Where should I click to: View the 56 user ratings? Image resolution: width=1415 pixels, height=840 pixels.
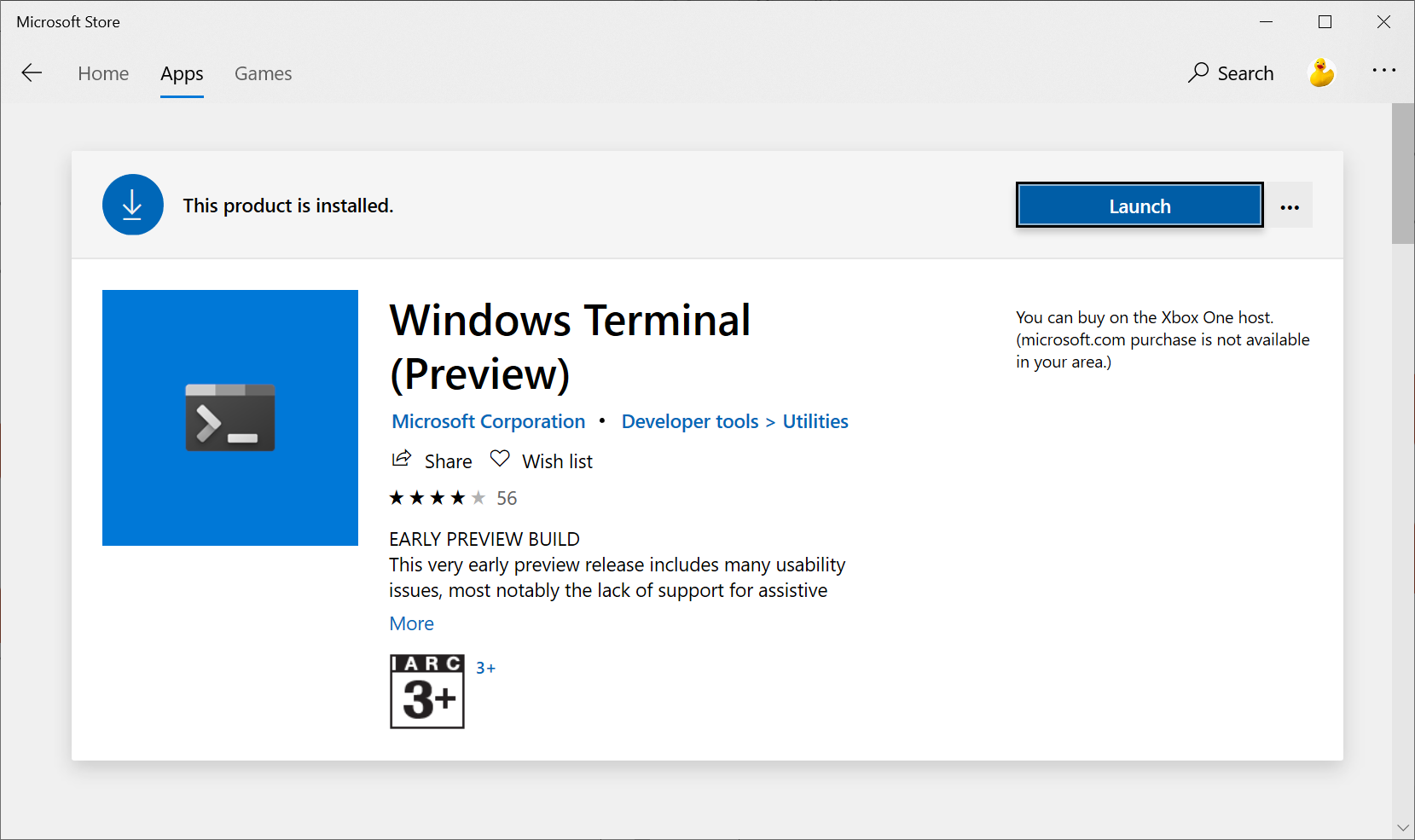click(506, 497)
